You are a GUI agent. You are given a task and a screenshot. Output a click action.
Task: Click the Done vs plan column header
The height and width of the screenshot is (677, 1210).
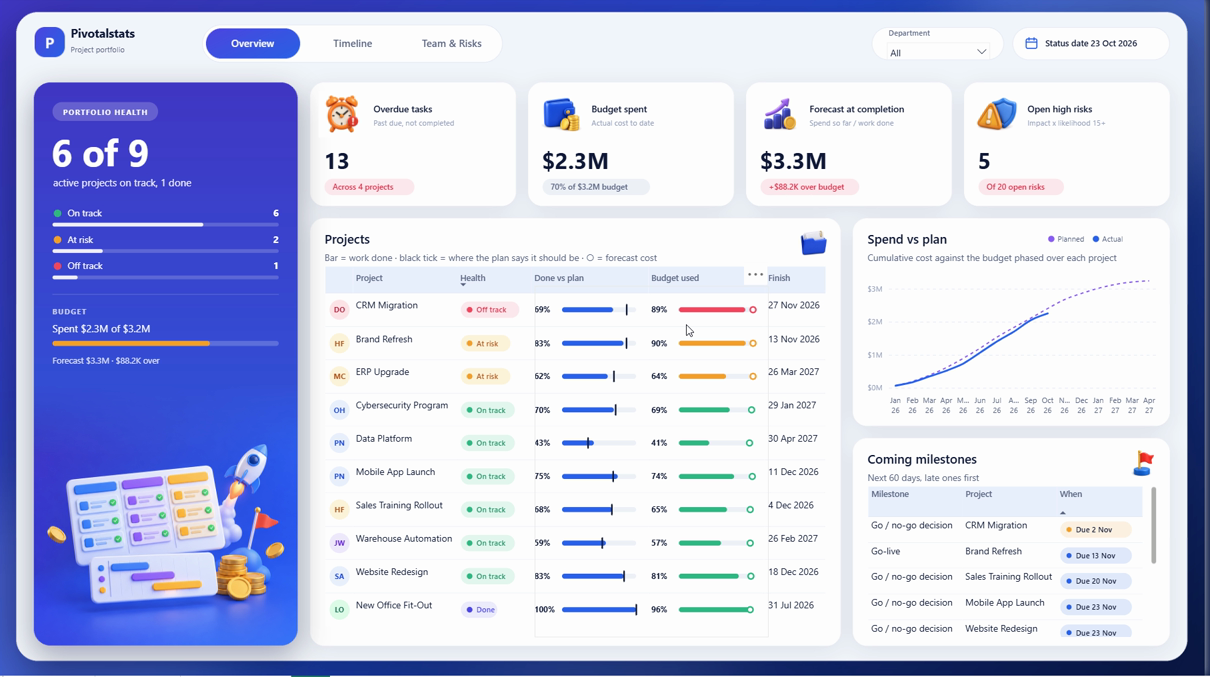[x=559, y=278]
